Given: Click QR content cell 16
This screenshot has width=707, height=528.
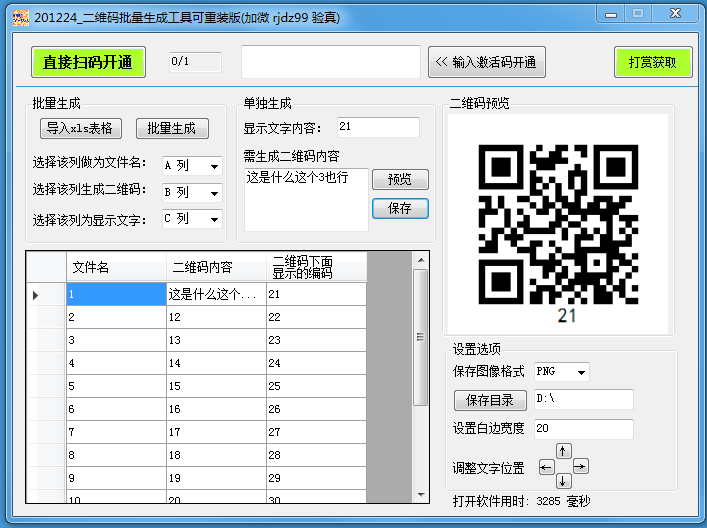Looking at the screenshot, I should (216, 409).
